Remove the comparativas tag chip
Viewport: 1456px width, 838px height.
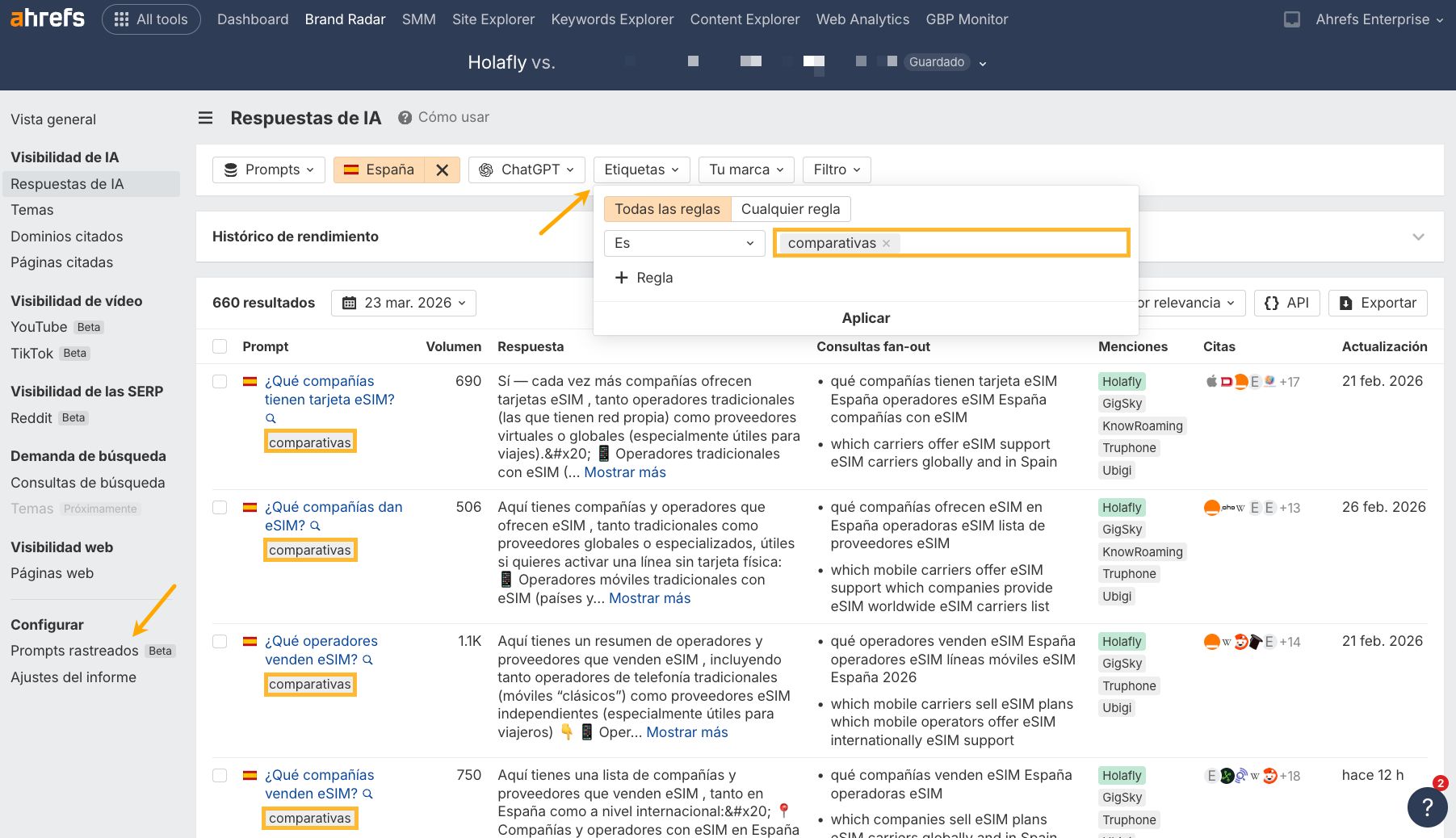point(887,243)
